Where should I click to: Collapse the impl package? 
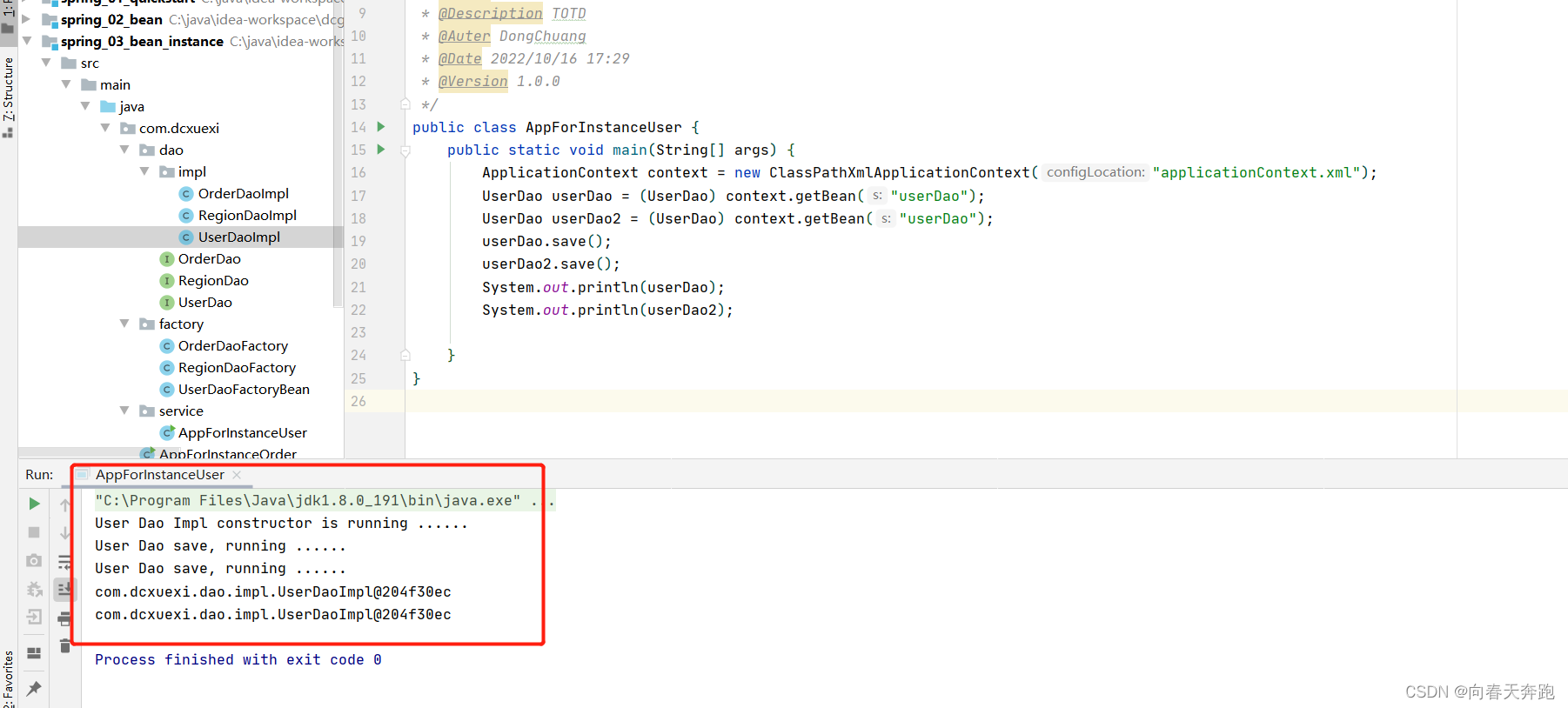tap(144, 171)
